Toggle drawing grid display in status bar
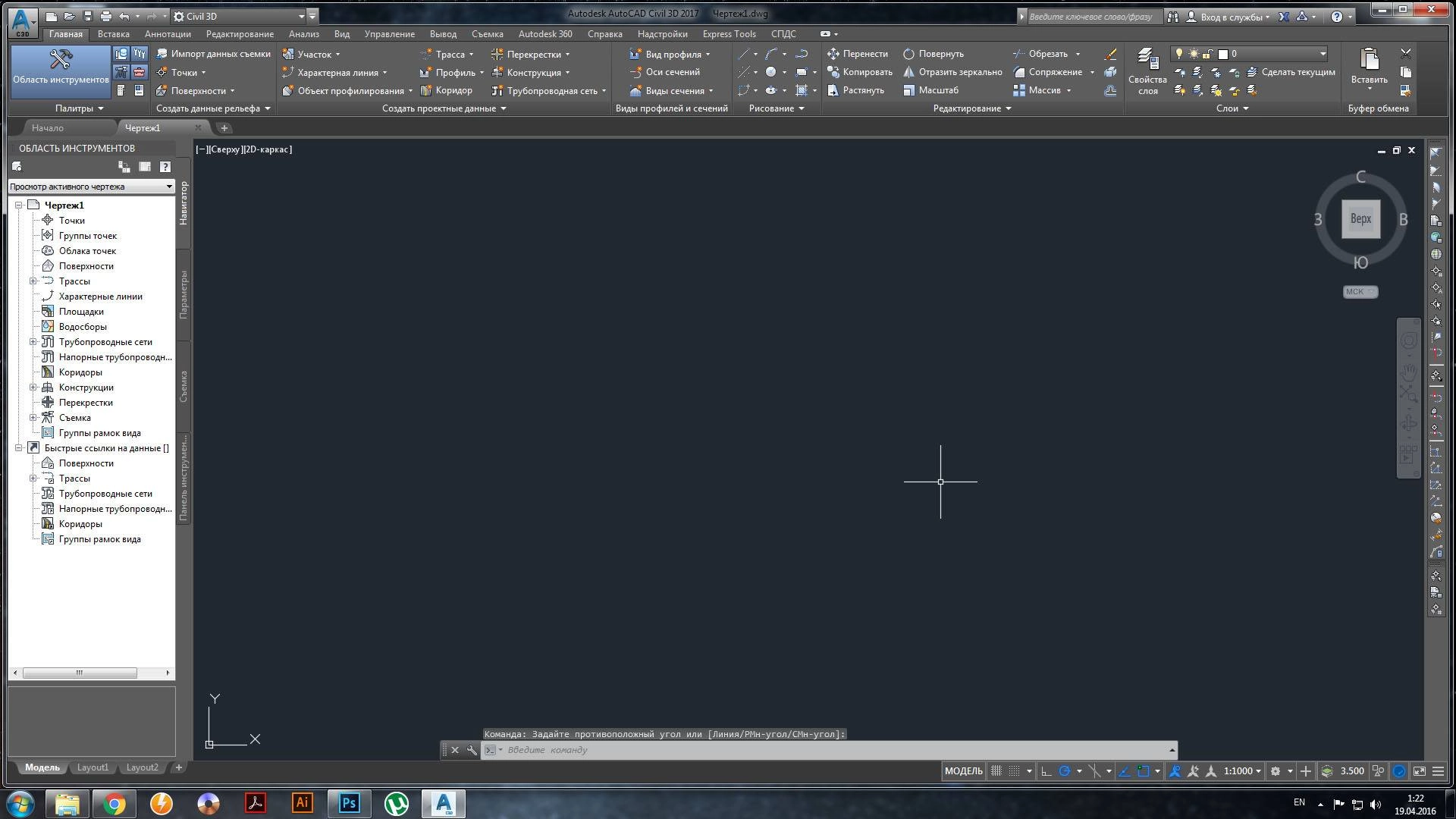This screenshot has height=819, width=1456. tap(996, 771)
